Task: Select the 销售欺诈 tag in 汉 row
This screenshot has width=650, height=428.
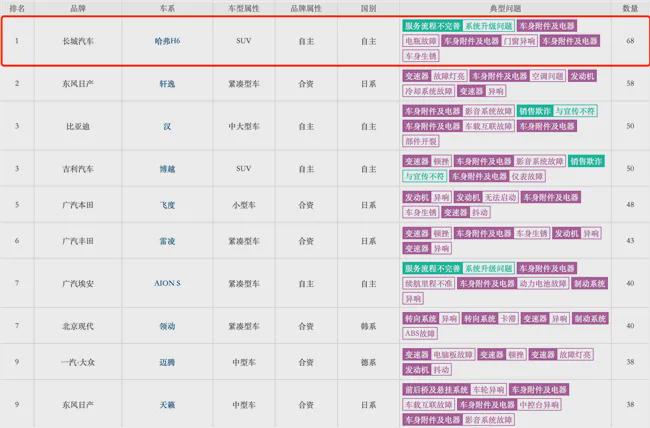Action: [535, 111]
